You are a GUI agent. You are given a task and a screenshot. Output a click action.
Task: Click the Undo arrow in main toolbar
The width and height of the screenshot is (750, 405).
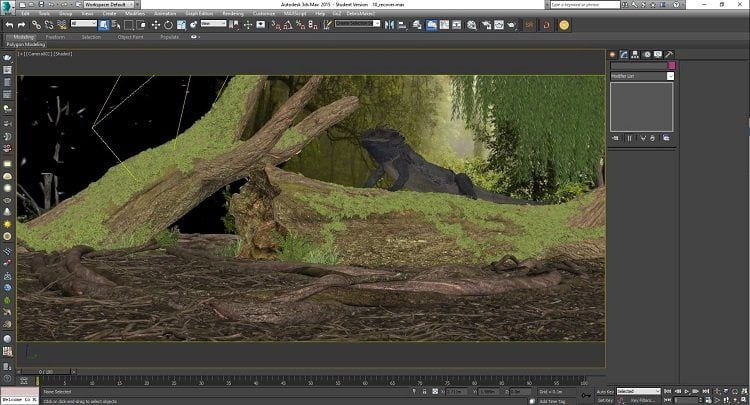(x=9, y=25)
